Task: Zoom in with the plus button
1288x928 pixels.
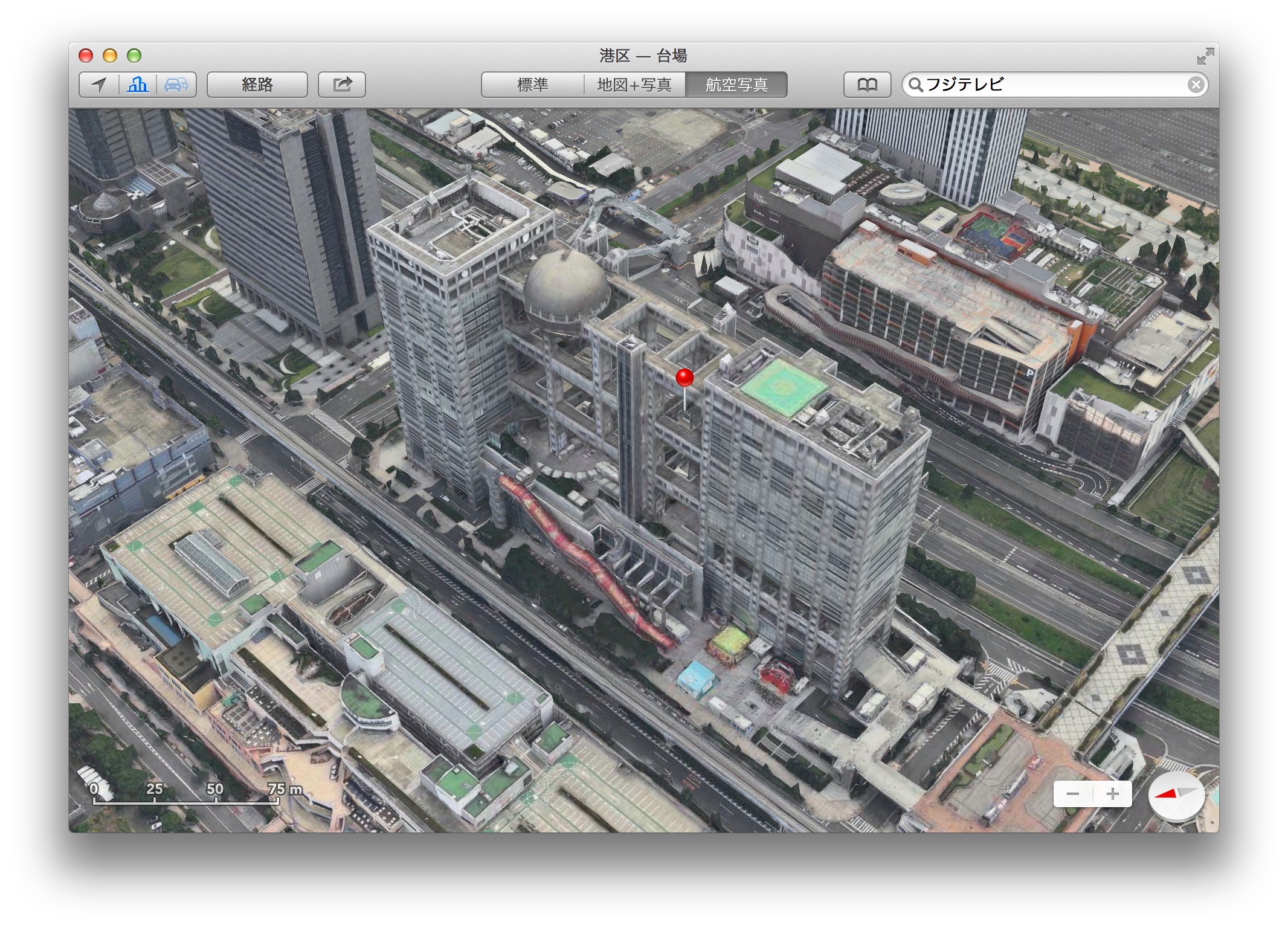Action: click(1112, 794)
